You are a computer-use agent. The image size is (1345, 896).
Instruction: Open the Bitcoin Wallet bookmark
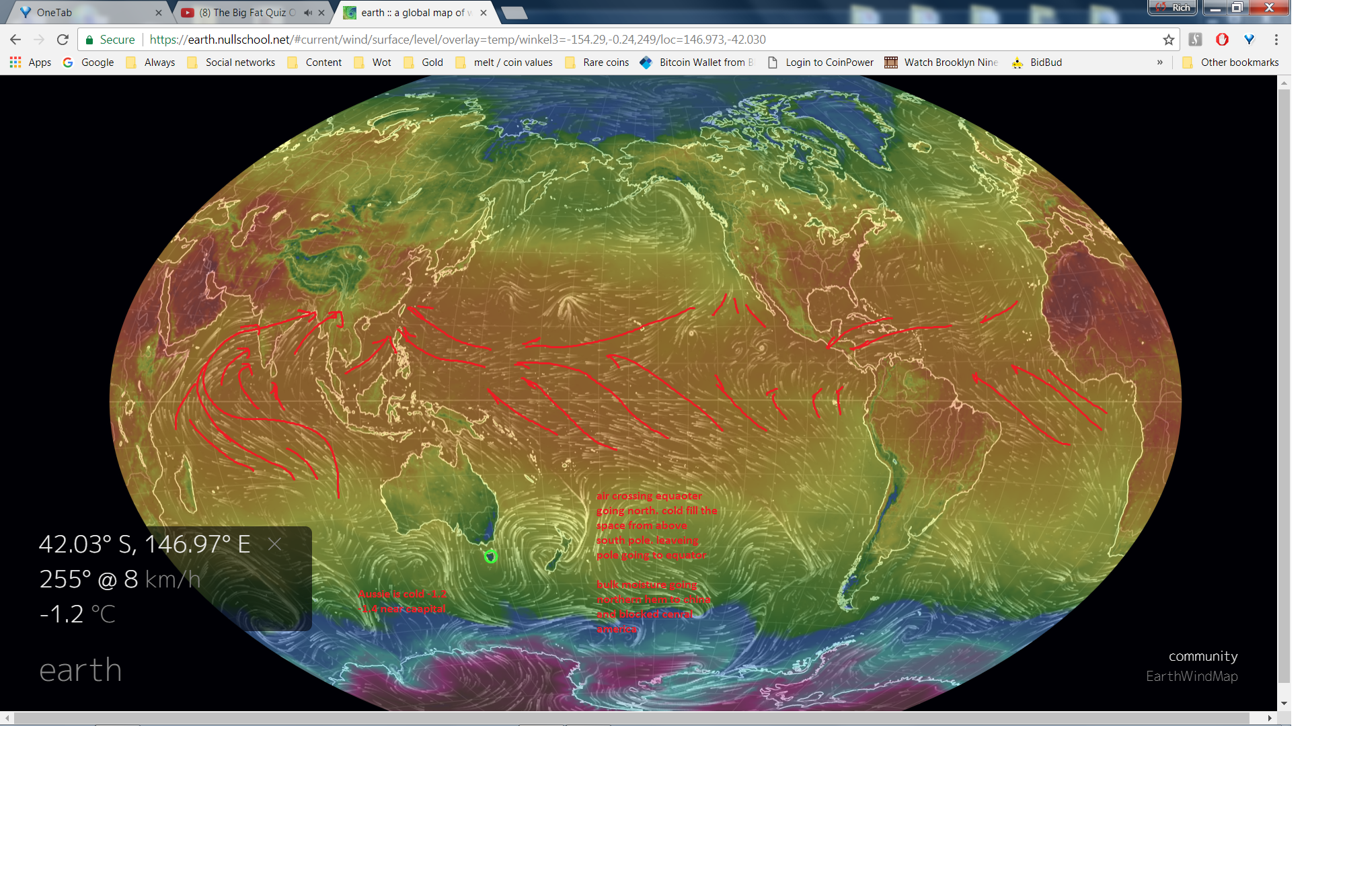click(x=697, y=63)
